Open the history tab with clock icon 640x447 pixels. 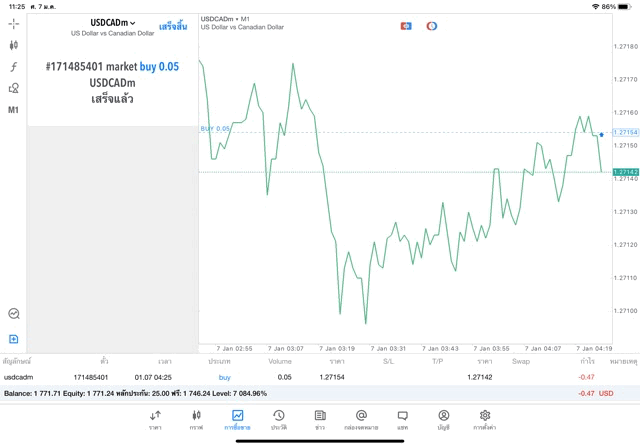point(279,420)
